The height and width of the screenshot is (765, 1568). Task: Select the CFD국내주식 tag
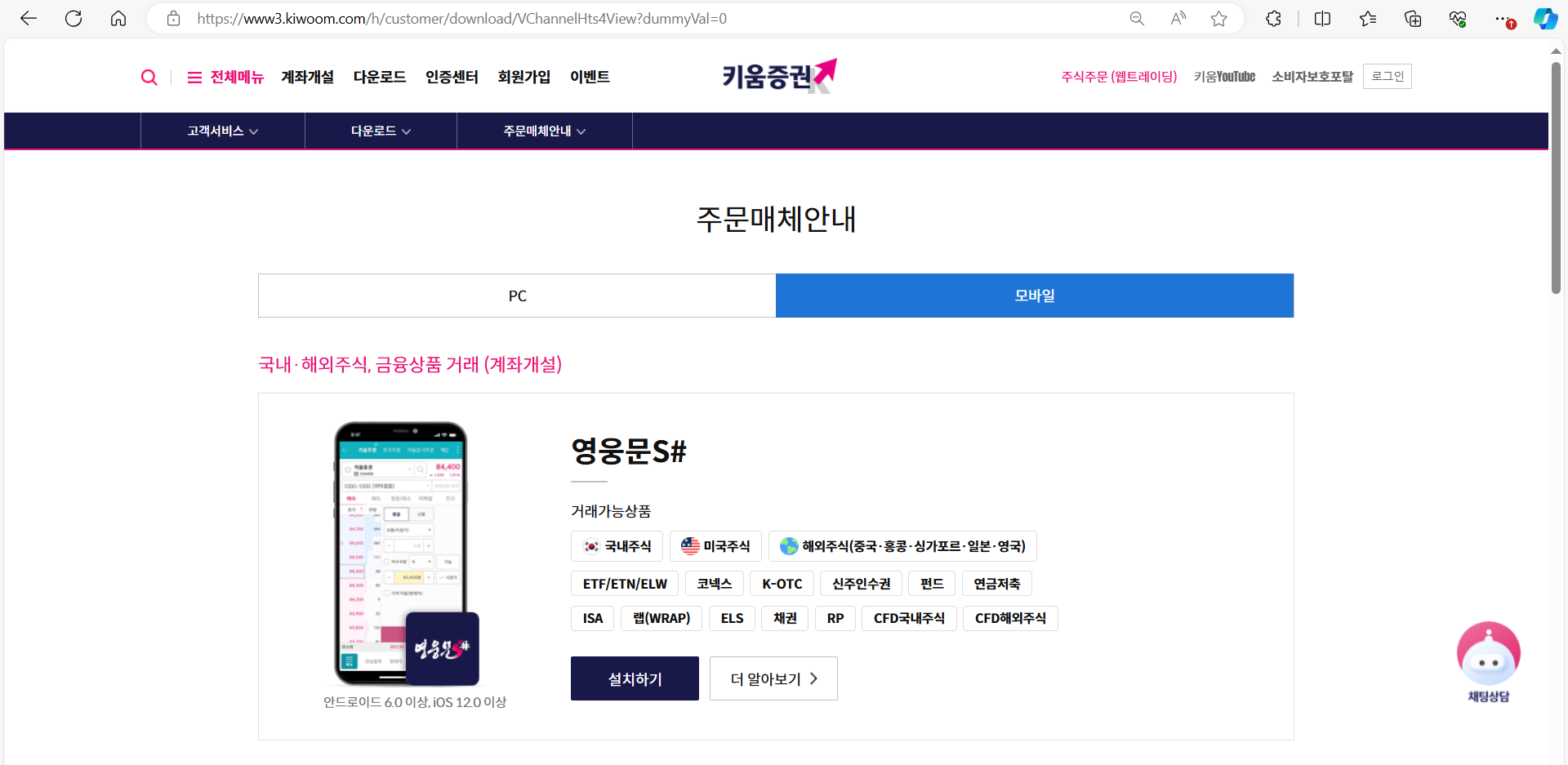point(909,618)
